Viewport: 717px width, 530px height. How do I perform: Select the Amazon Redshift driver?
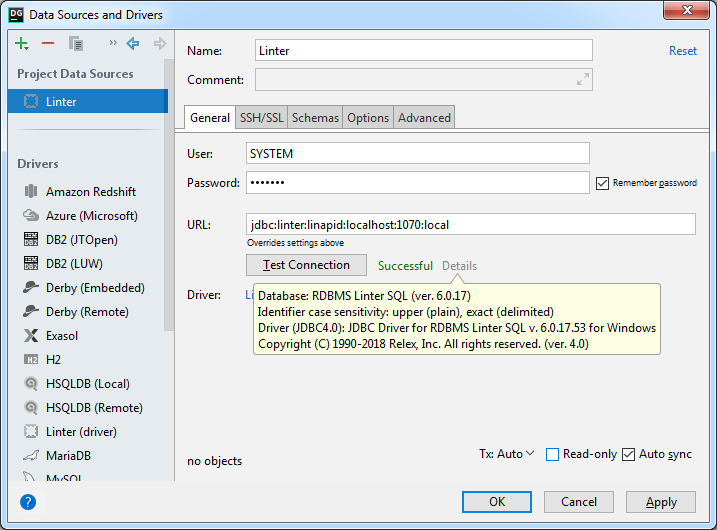point(90,192)
